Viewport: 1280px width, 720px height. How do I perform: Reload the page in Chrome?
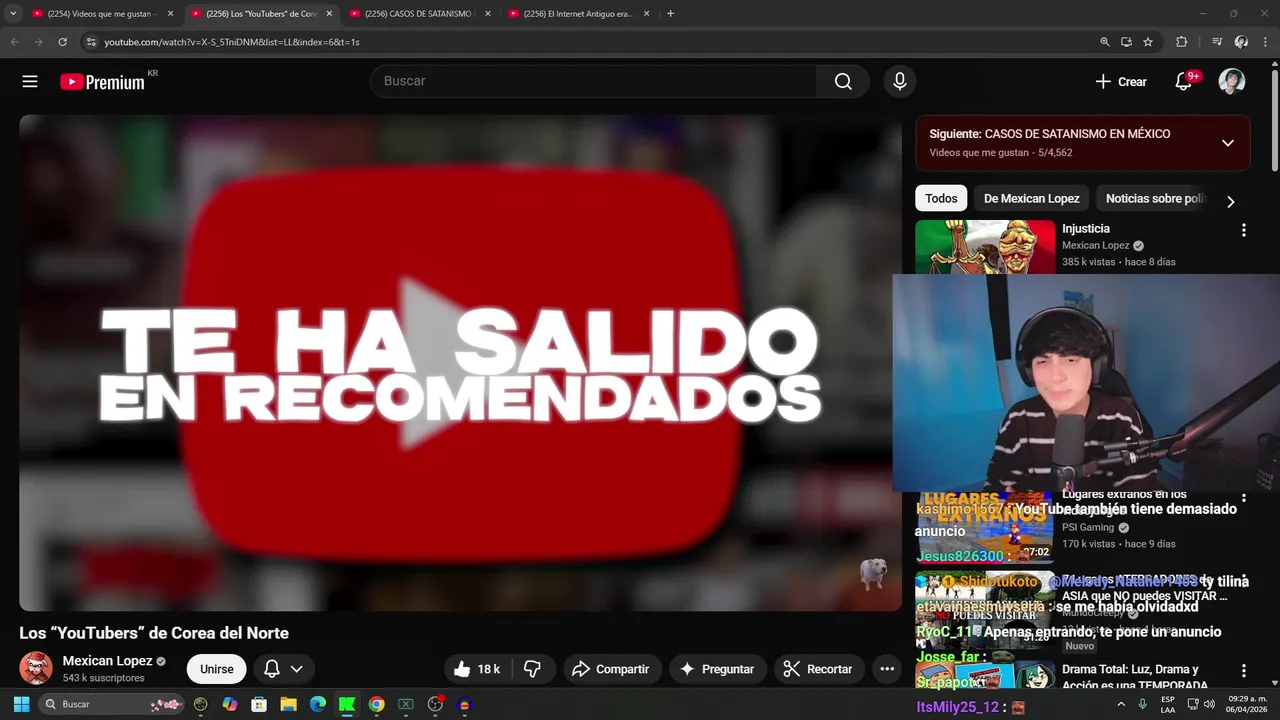click(x=62, y=42)
